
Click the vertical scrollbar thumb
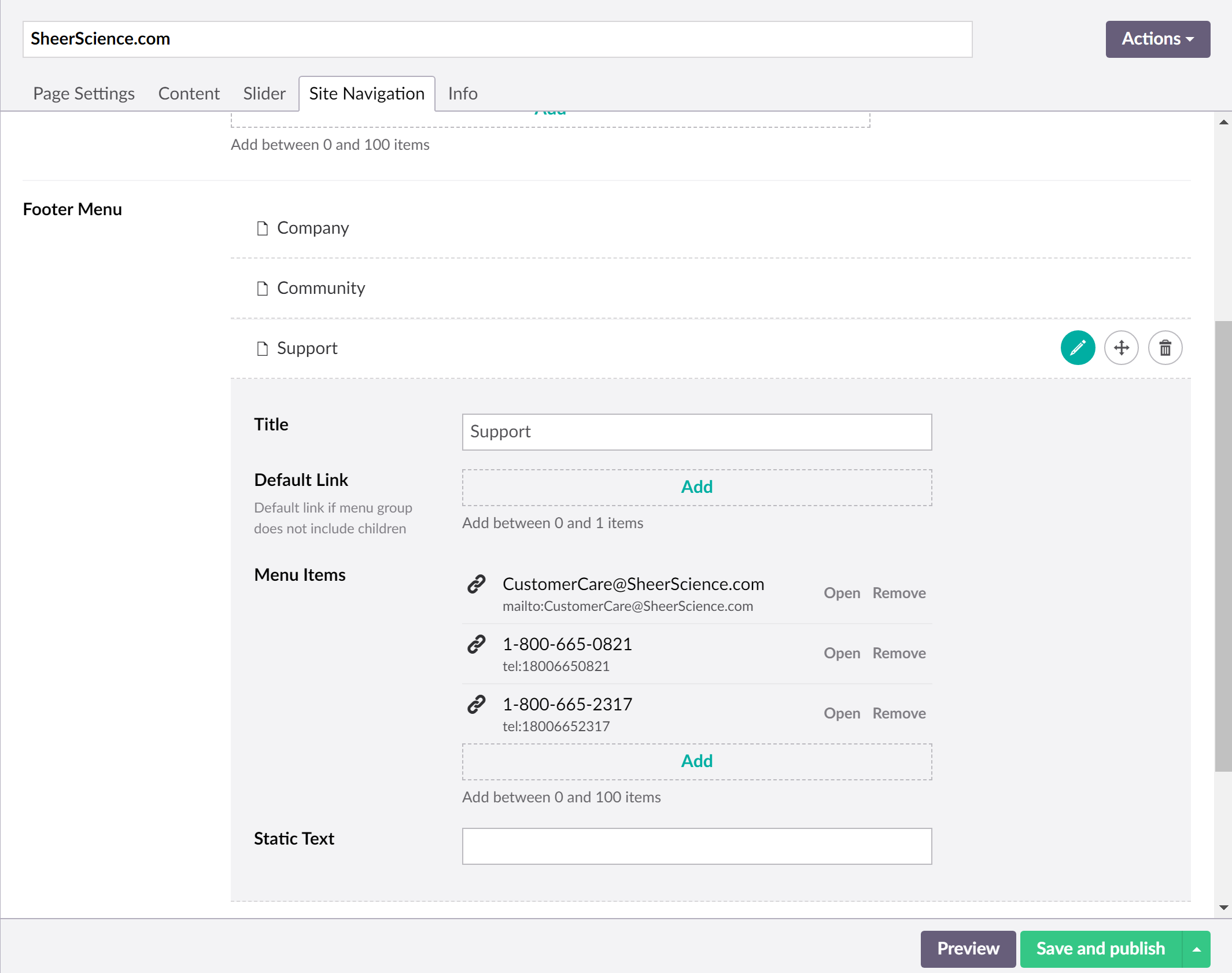point(1223,546)
